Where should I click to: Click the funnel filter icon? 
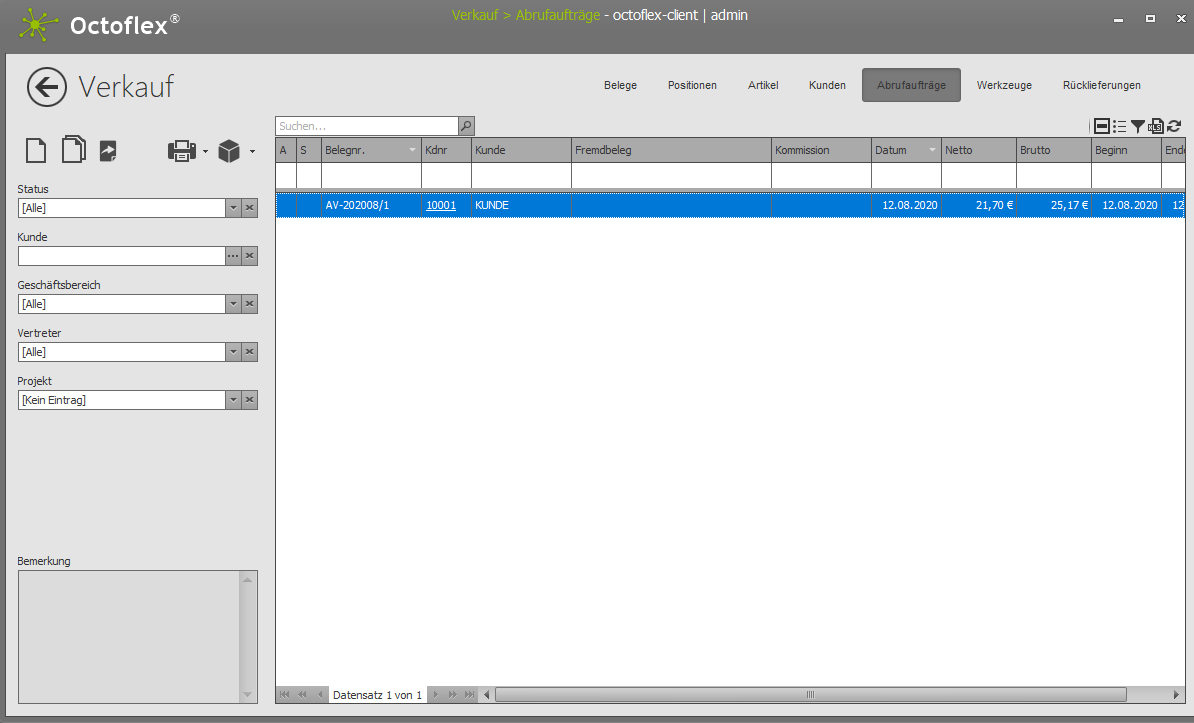(1138, 126)
